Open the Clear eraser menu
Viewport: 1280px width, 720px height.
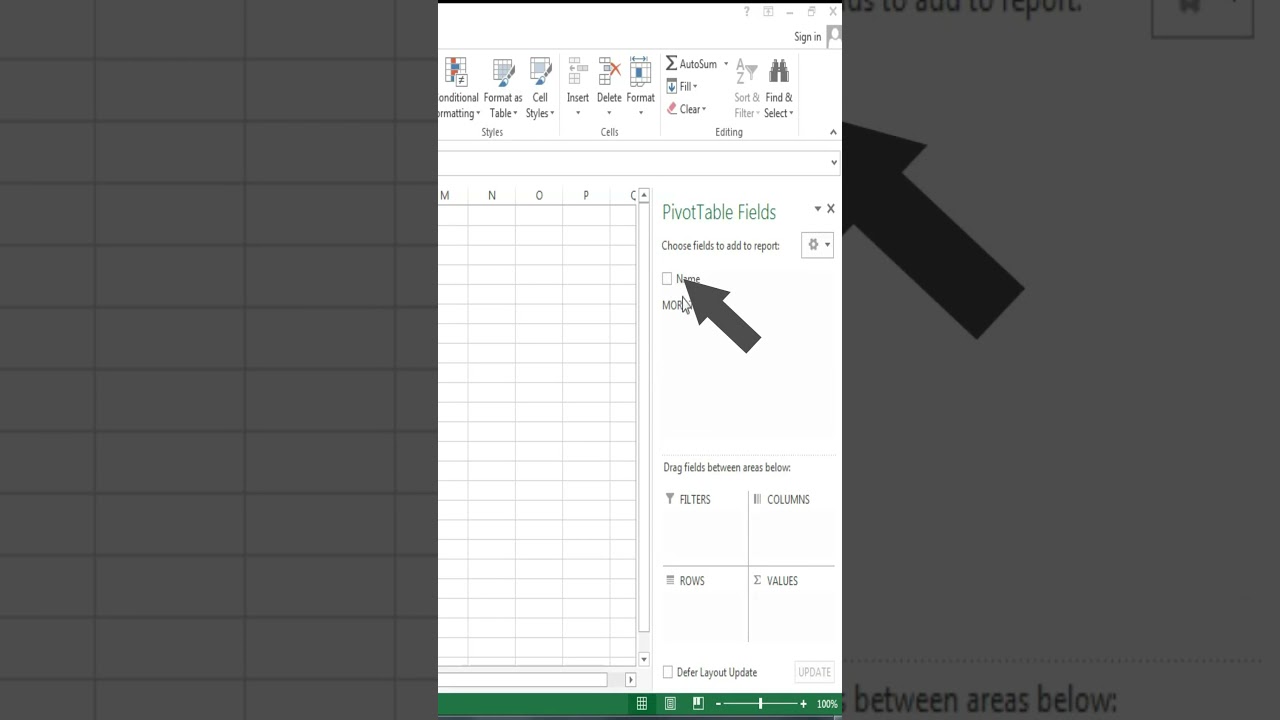pyautogui.click(x=686, y=109)
